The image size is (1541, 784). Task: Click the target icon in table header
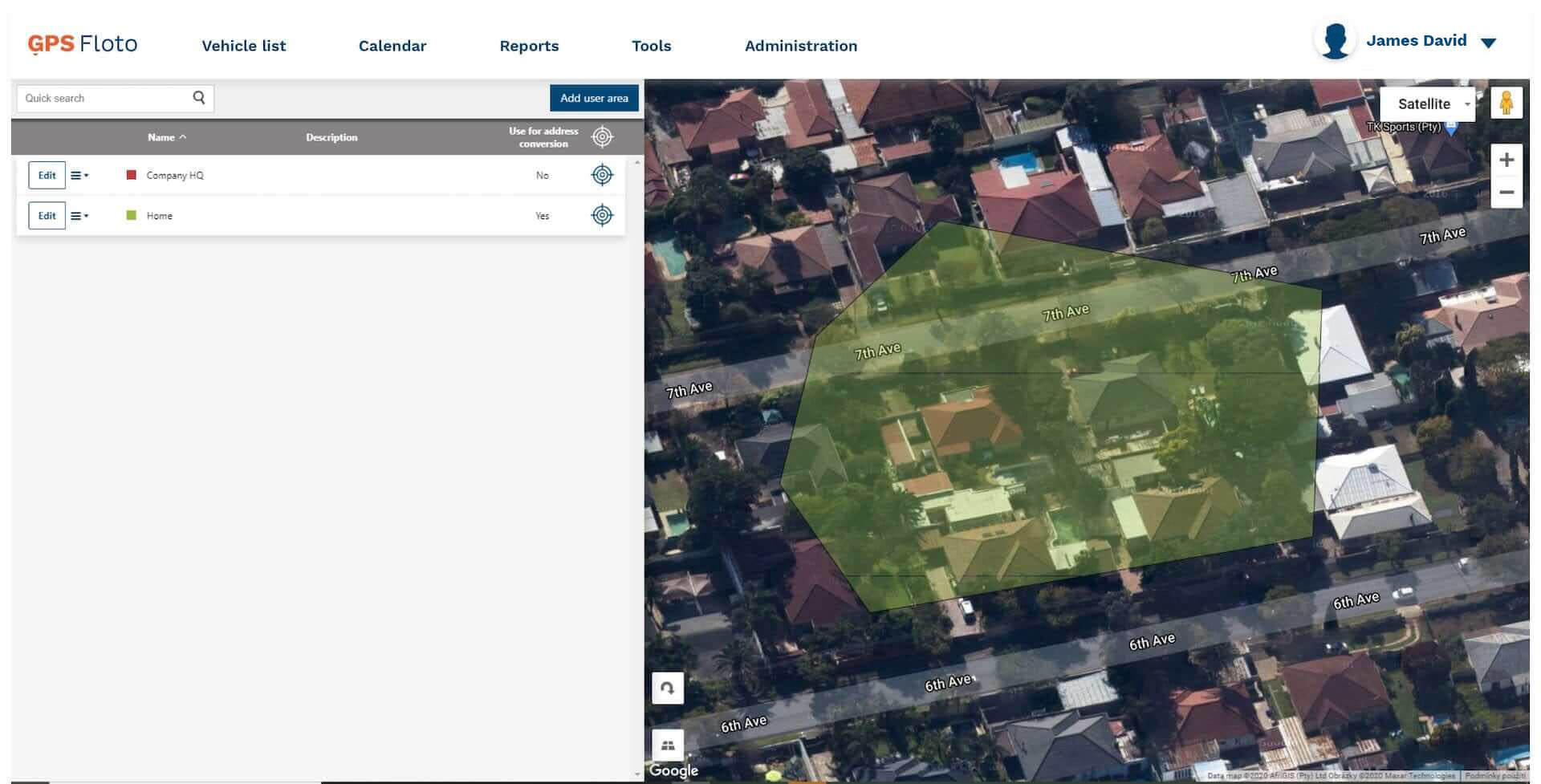coord(602,137)
